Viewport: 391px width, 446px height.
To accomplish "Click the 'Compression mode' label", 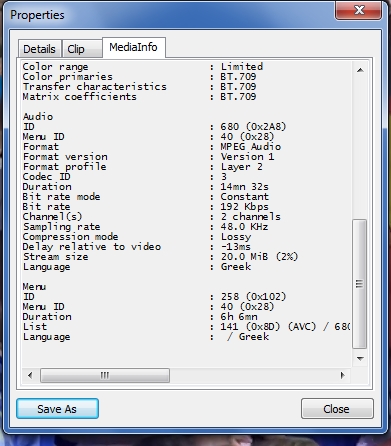I will pyautogui.click(x=70, y=237).
